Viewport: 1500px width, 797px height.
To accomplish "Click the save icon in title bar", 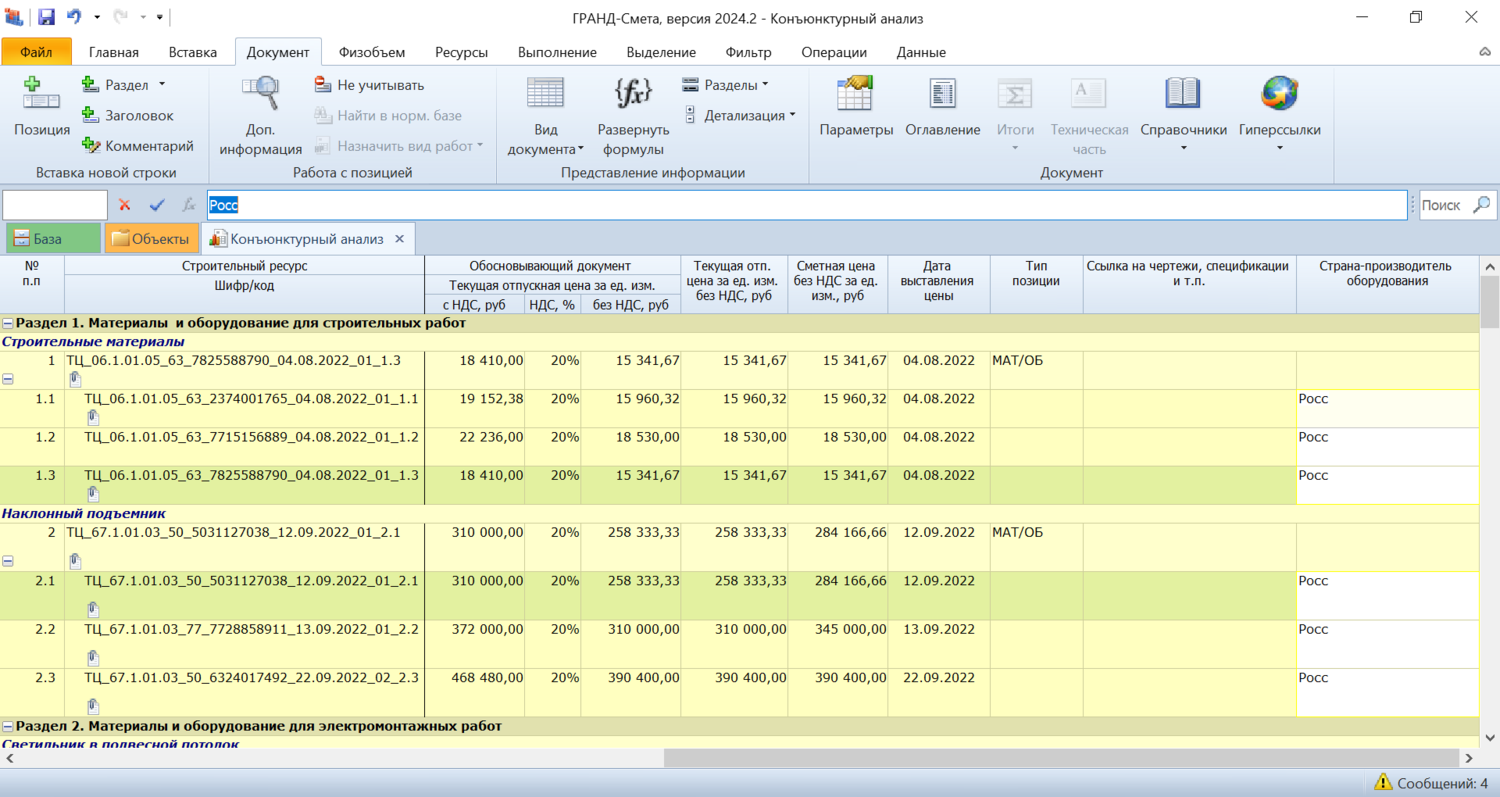I will [x=46, y=17].
